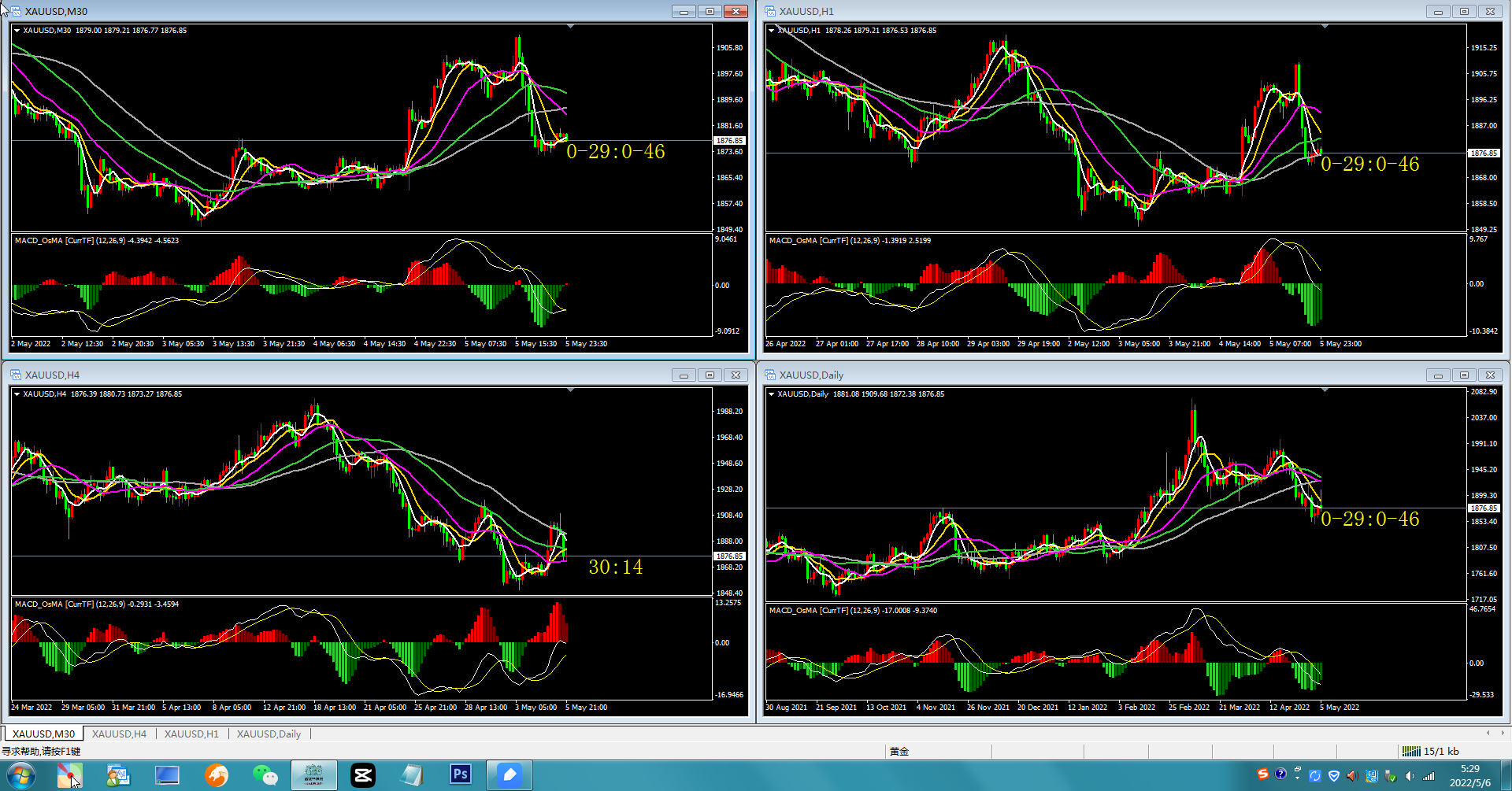Switch to the XAUUSD,Daily tab

tap(269, 734)
